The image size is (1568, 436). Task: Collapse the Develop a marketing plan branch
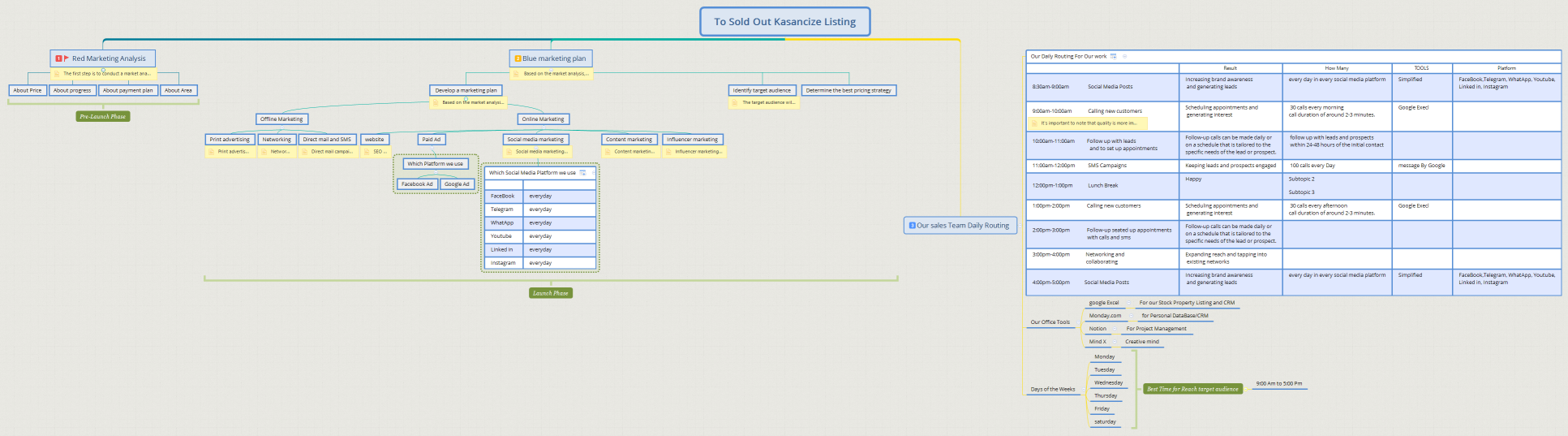click(x=466, y=97)
